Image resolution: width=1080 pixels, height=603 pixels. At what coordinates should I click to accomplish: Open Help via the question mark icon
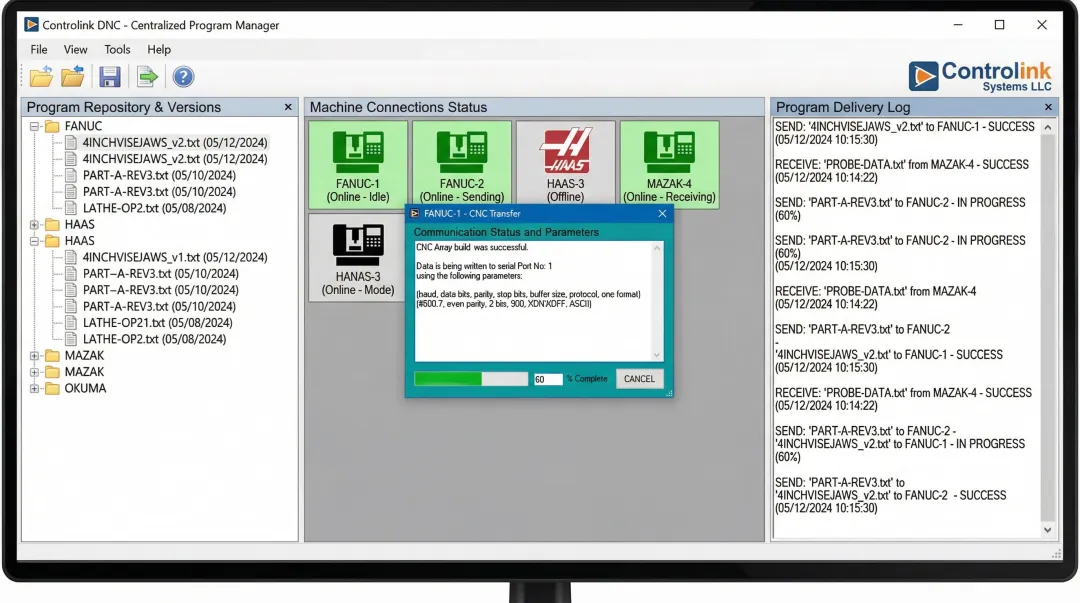tap(182, 76)
